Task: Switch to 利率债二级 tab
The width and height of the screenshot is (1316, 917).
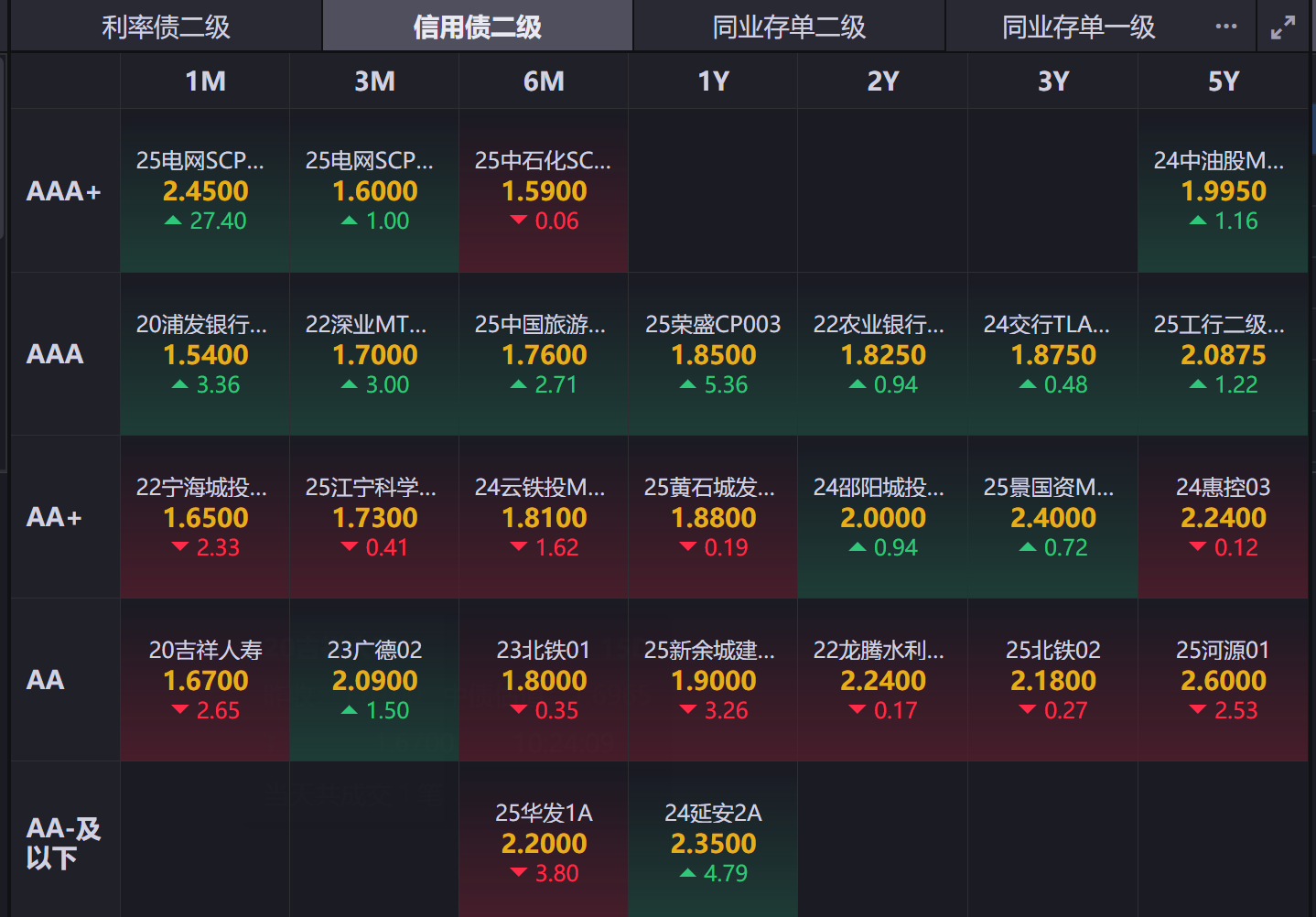Action: tap(166, 27)
